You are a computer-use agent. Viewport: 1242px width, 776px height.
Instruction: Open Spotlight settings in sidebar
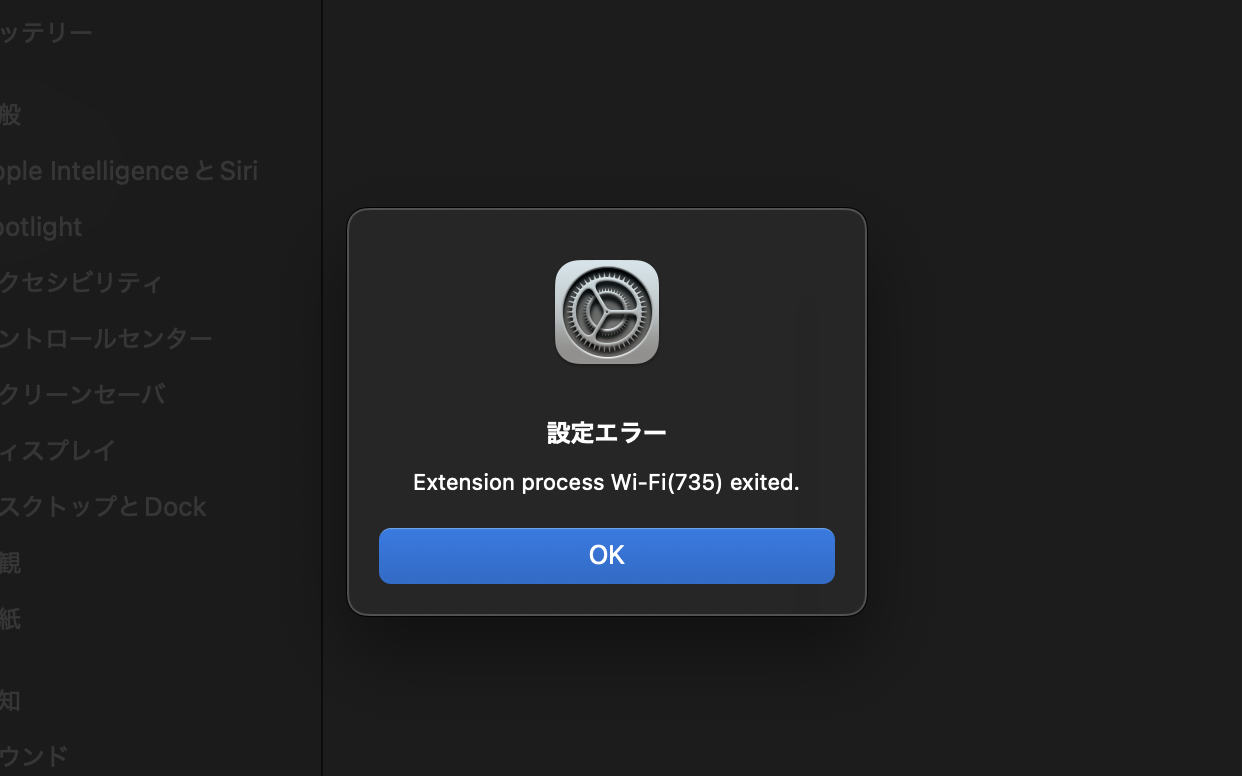point(41,227)
